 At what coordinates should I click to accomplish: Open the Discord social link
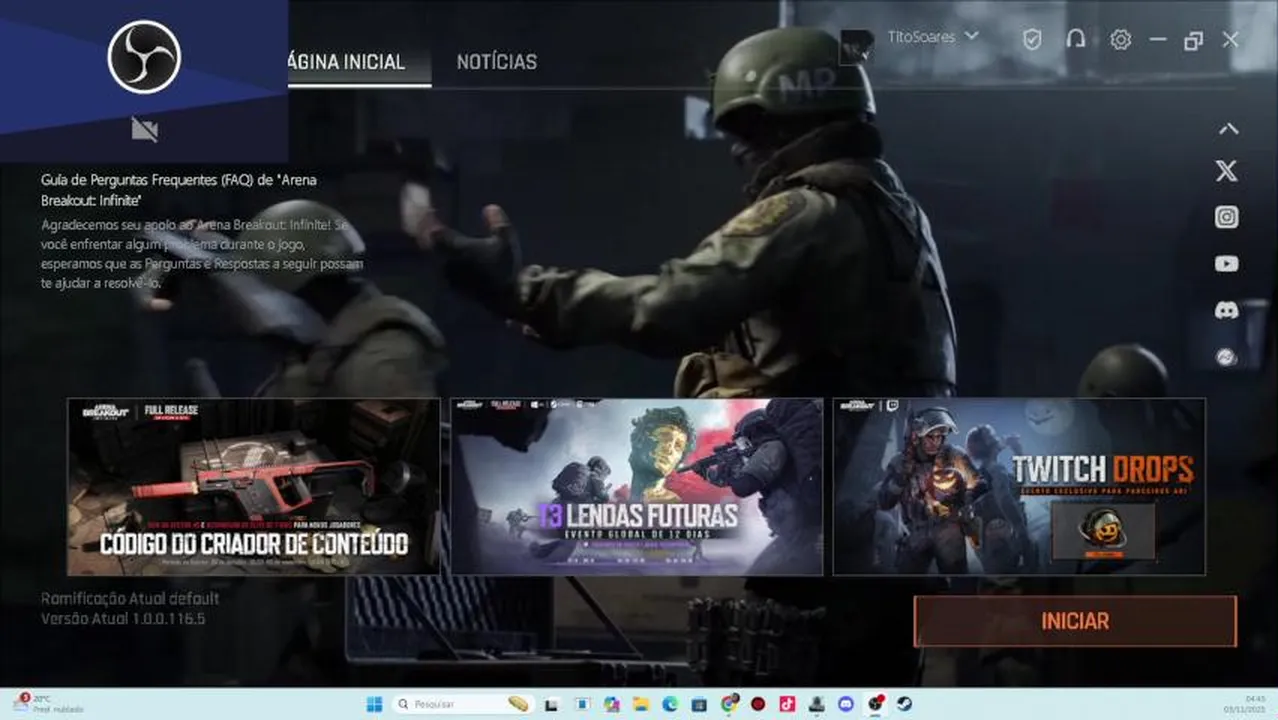coord(1227,310)
